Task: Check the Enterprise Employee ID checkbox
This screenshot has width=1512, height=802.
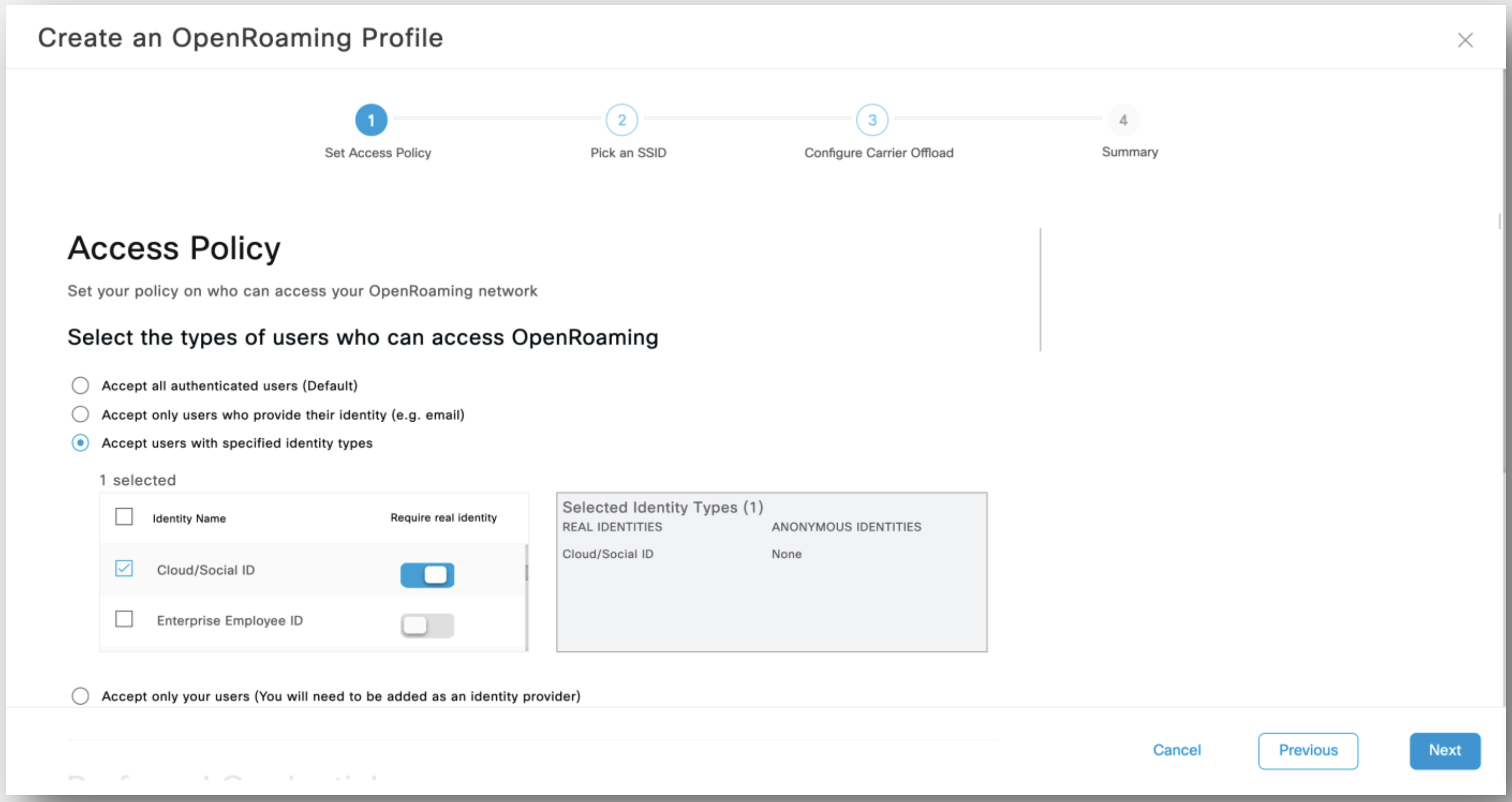Action: click(124, 619)
